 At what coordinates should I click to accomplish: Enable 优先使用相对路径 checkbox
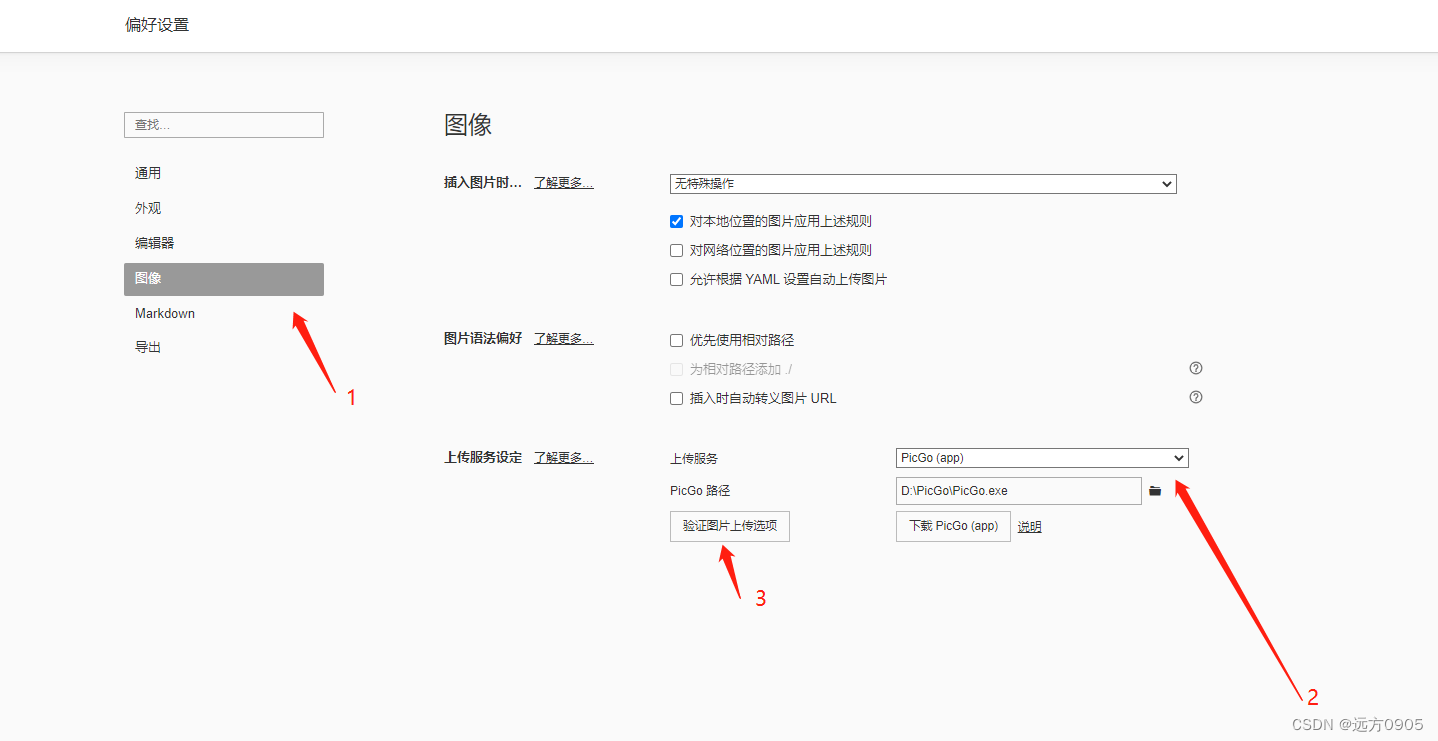pos(676,340)
